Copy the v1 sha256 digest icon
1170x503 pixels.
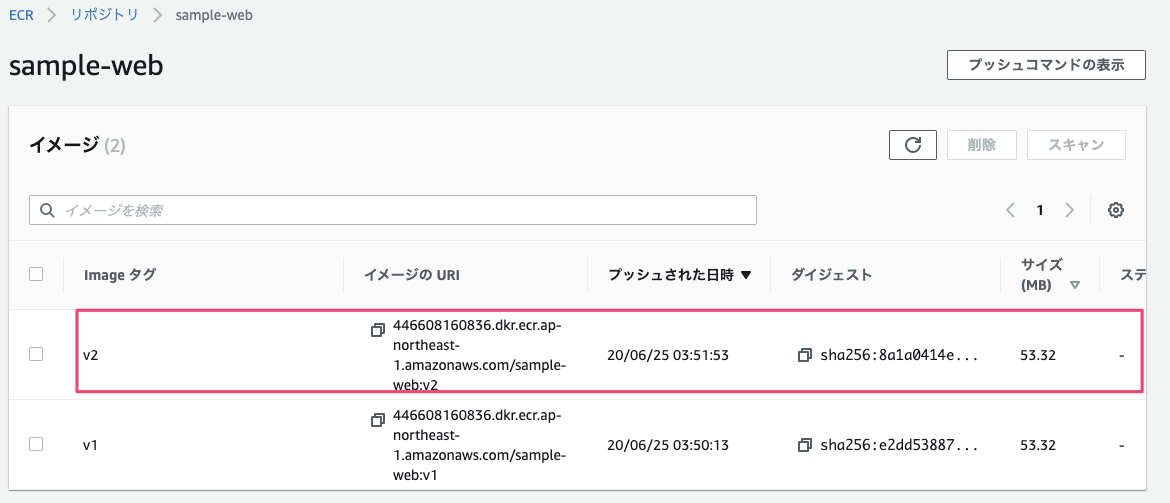(x=804, y=444)
